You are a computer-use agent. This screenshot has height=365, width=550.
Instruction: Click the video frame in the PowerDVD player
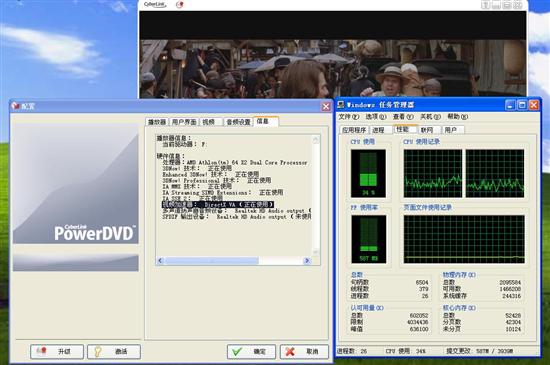(333, 69)
